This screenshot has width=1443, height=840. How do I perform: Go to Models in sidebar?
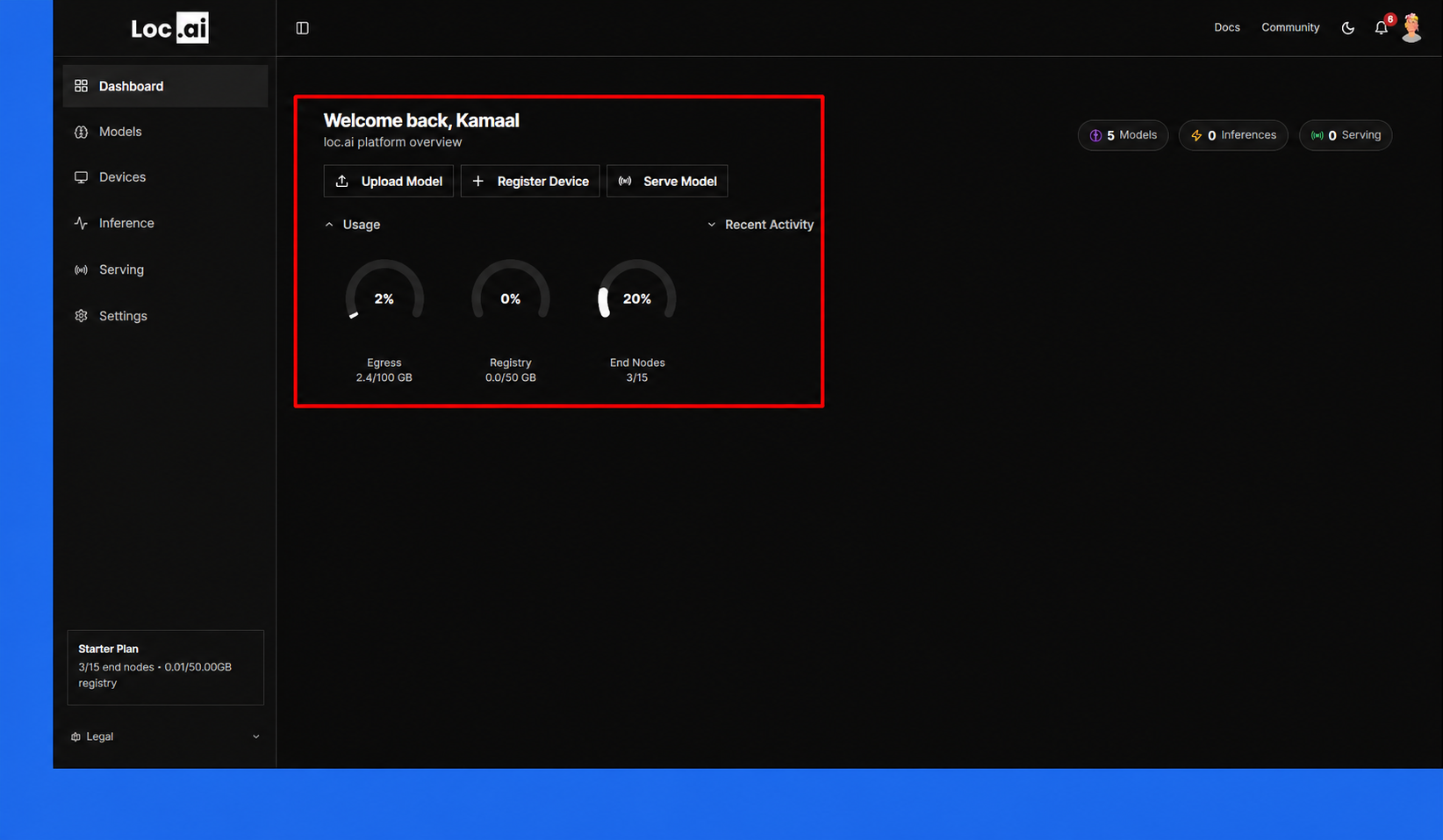[x=165, y=132]
